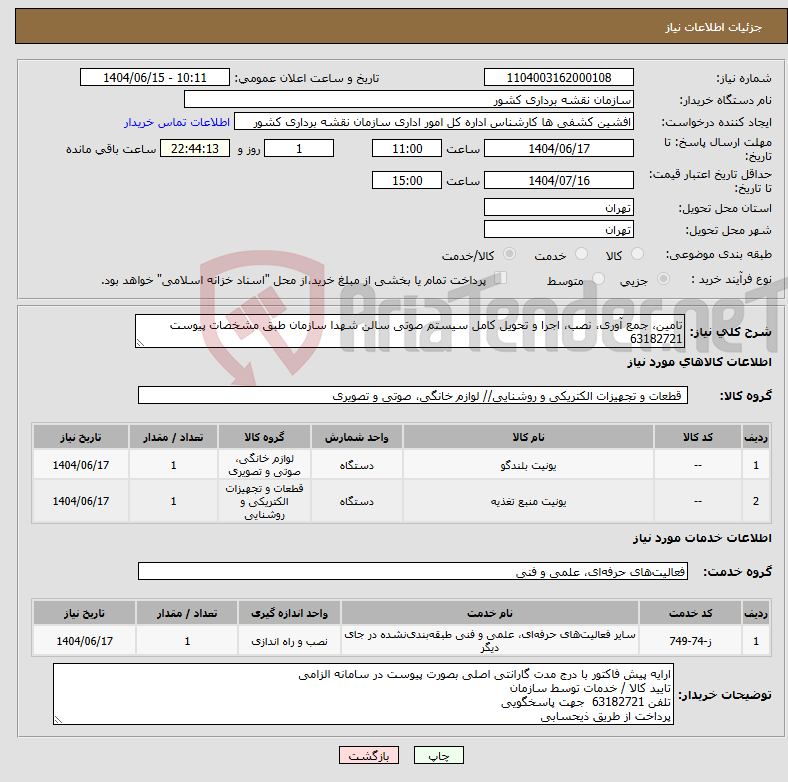Open the اطلاعات تماس خریدار link

coord(176,122)
